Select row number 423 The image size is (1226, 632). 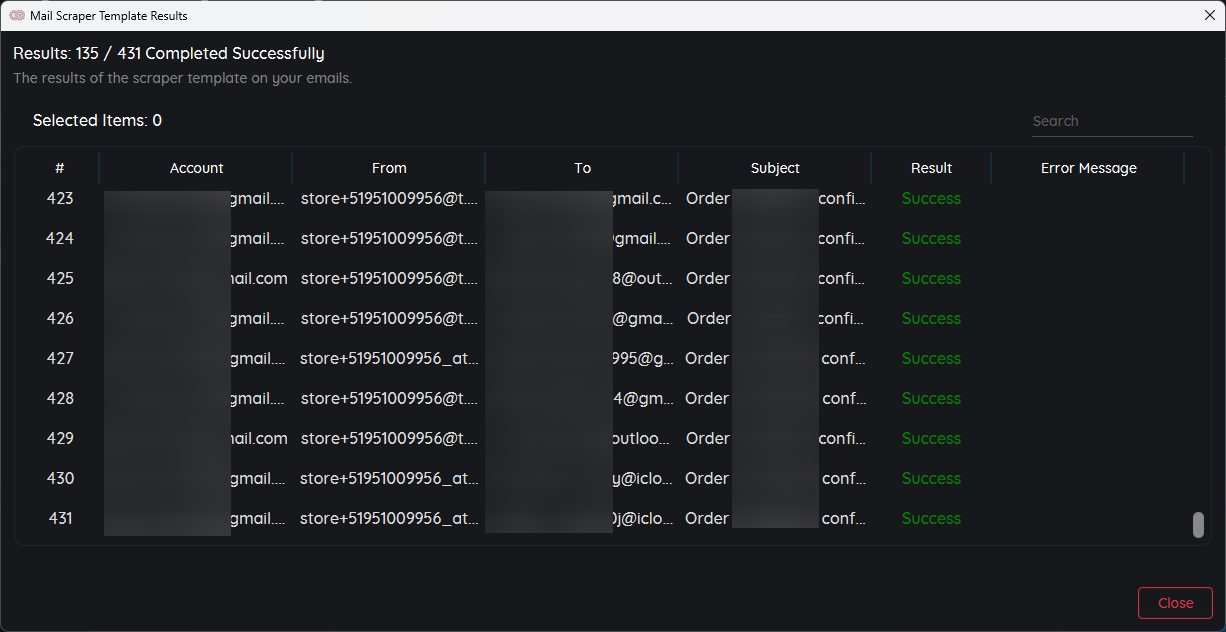click(60, 198)
